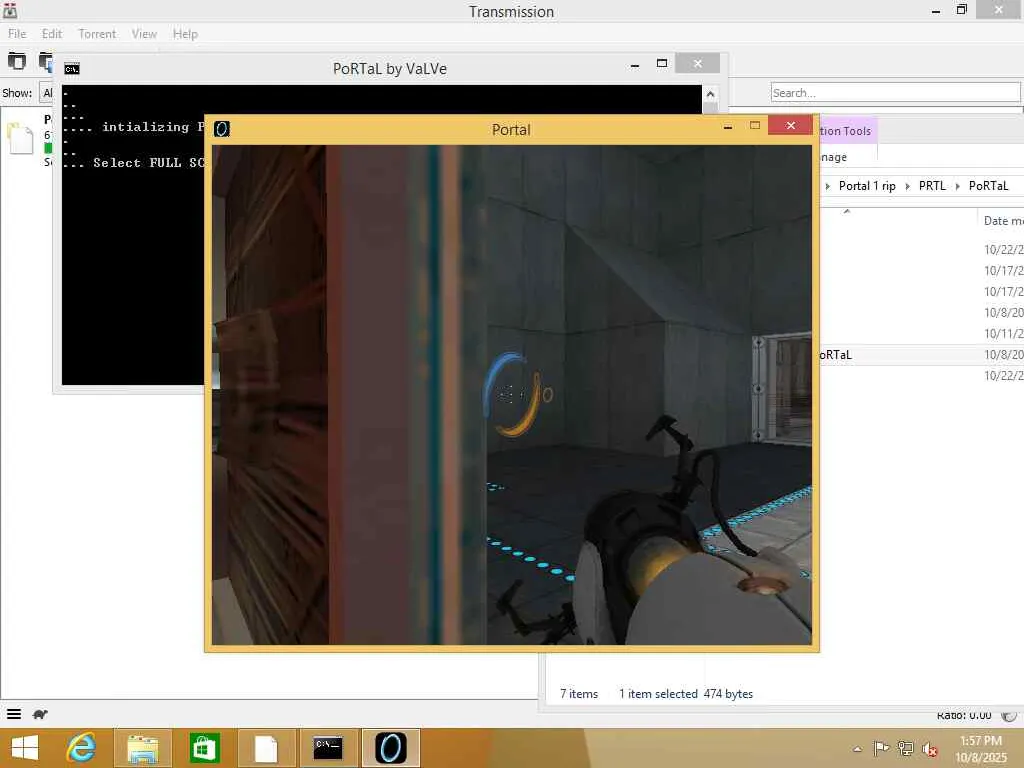Open File Explorer from taskbar
Screen dimensions: 1024x768
click(142, 748)
